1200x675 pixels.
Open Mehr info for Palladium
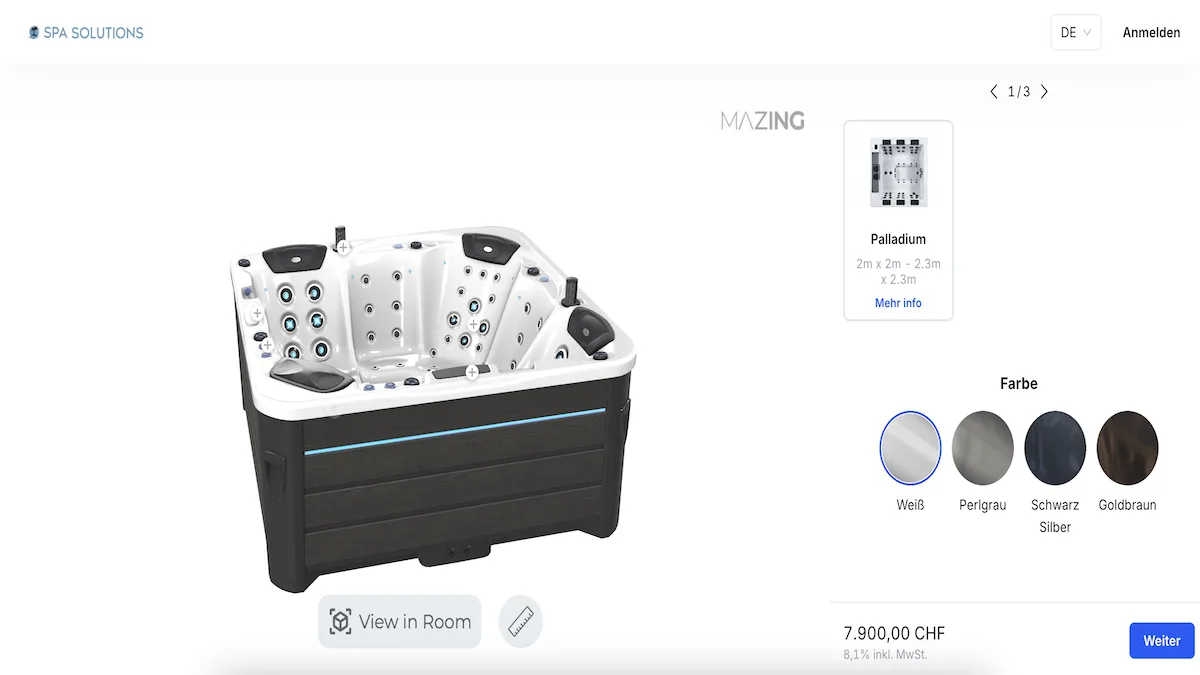click(x=898, y=303)
